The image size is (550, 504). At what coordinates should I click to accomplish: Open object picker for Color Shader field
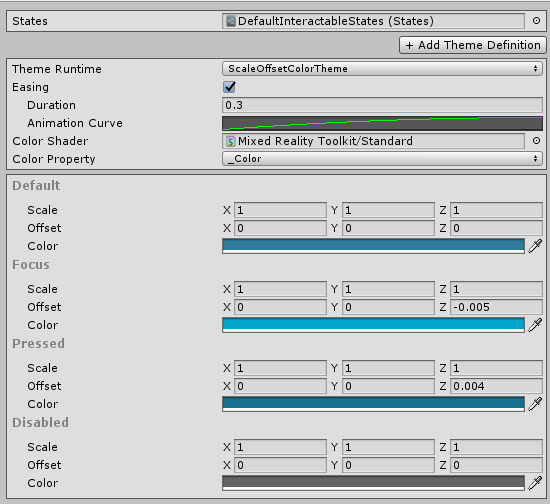[x=536, y=141]
